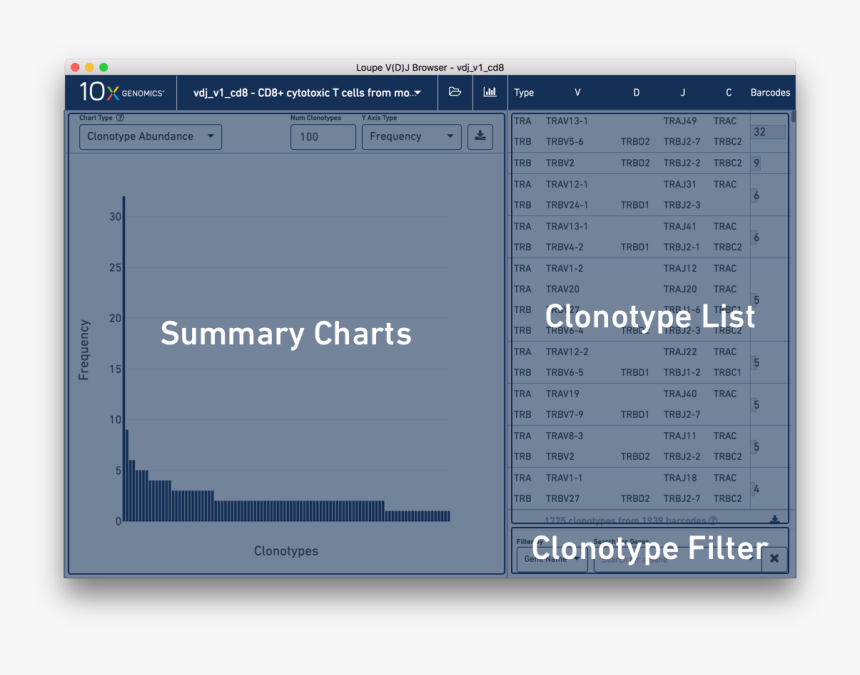This screenshot has width=860, height=675.
Task: Open the Clonotype Abundance chart type dropdown
Action: [150, 137]
